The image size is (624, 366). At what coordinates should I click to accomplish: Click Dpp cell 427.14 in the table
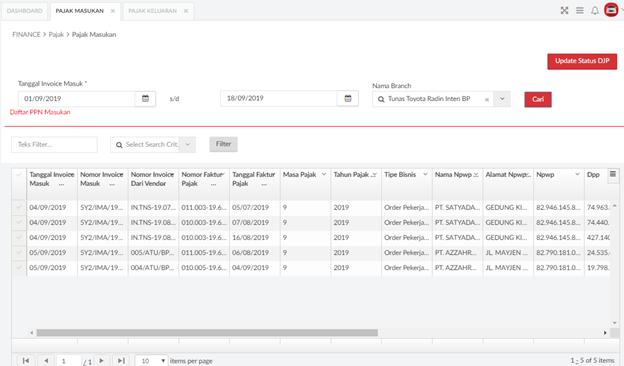pyautogui.click(x=598, y=238)
